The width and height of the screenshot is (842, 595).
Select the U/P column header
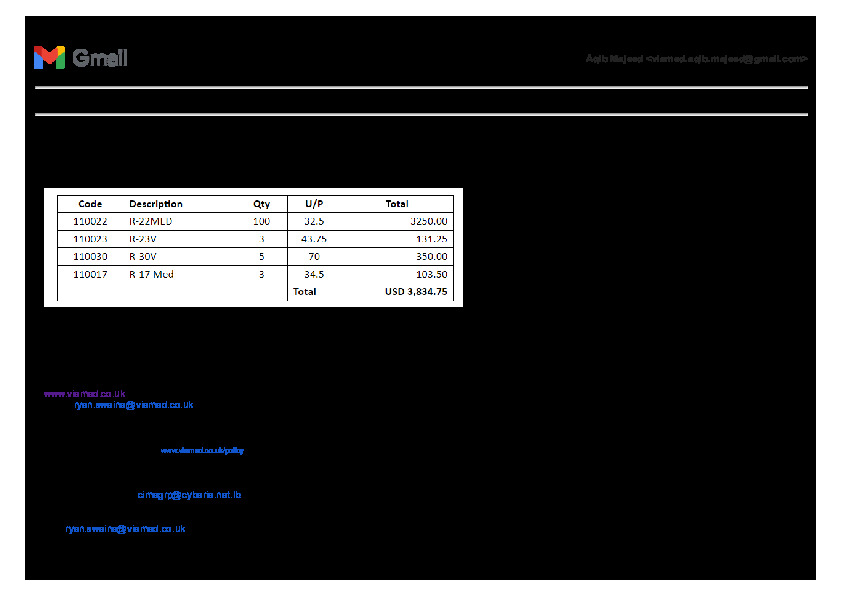tap(314, 204)
